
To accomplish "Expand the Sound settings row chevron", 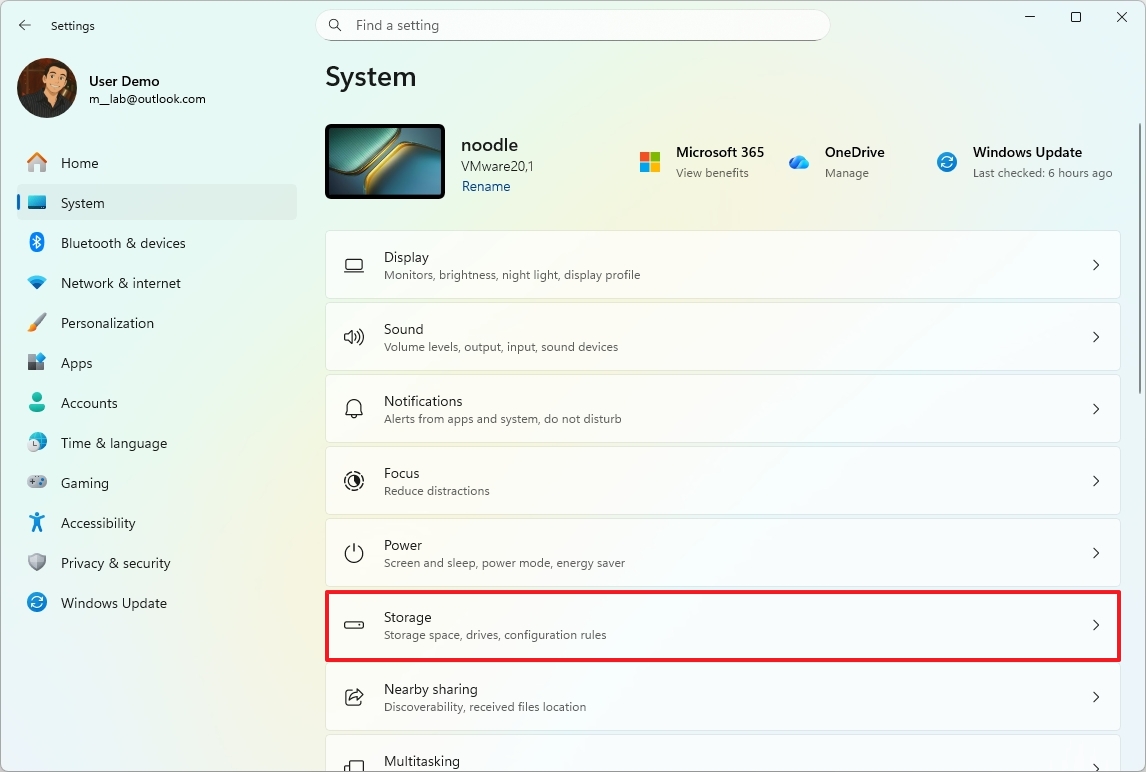I will pos(1096,337).
